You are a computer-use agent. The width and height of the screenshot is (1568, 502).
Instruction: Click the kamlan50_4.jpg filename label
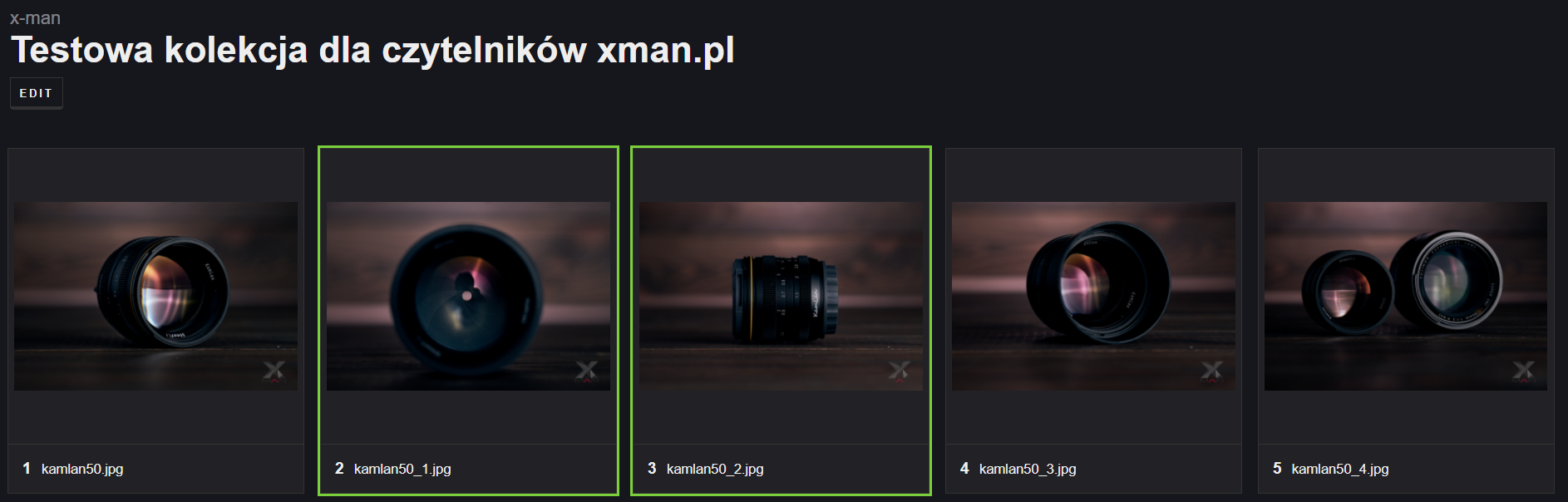click(1340, 469)
